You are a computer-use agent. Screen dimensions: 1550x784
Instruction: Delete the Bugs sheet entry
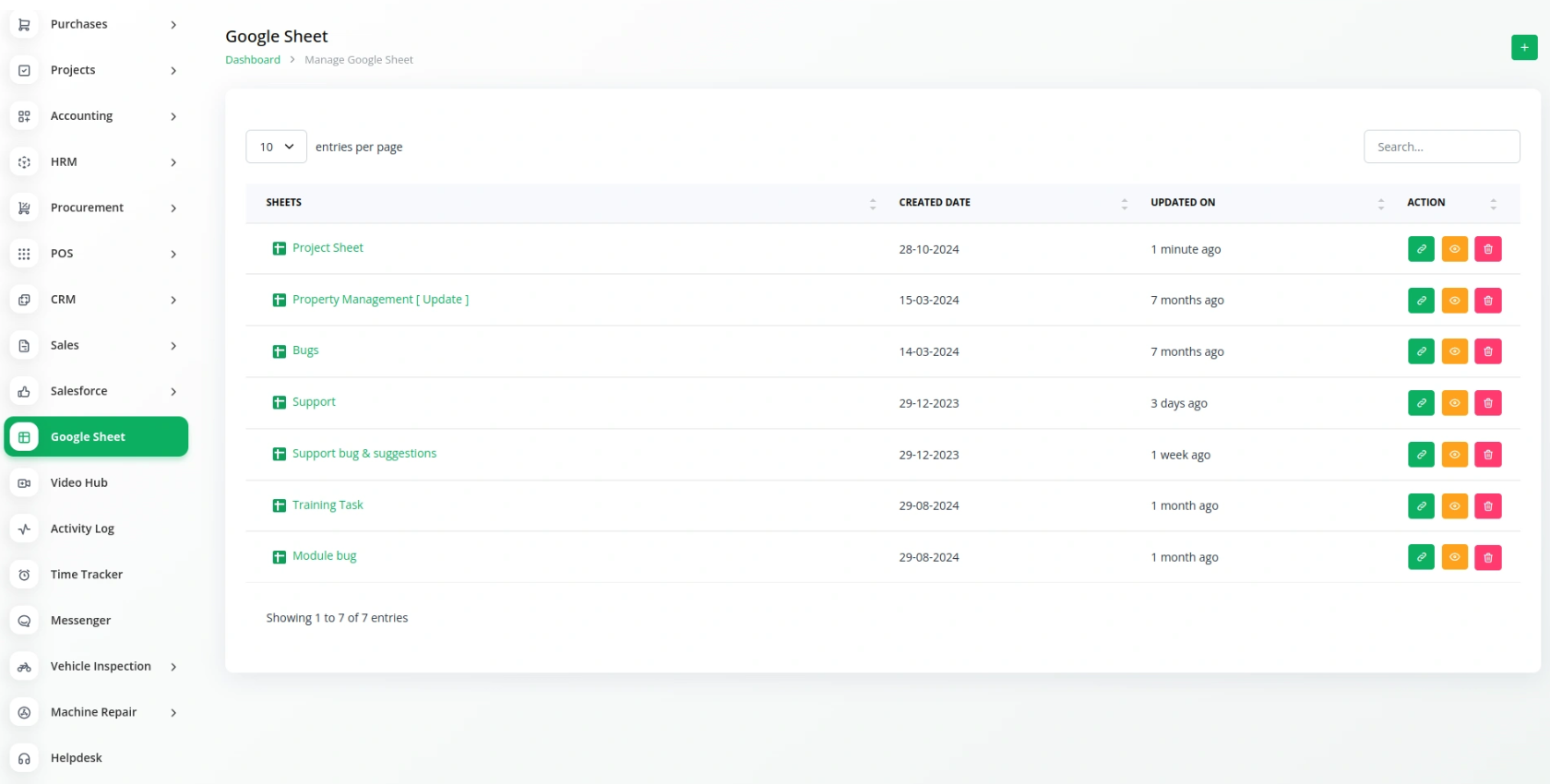(x=1487, y=351)
